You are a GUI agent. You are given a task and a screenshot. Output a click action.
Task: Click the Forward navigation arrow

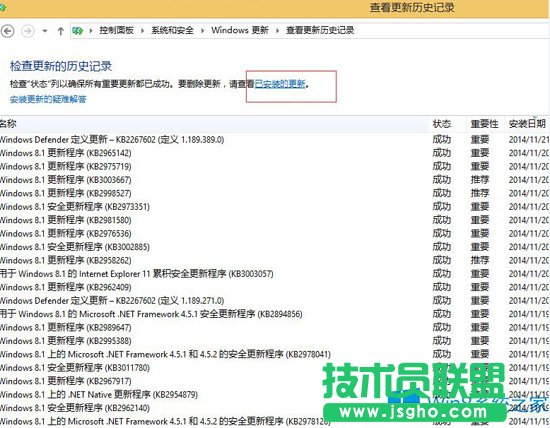click(x=28, y=31)
